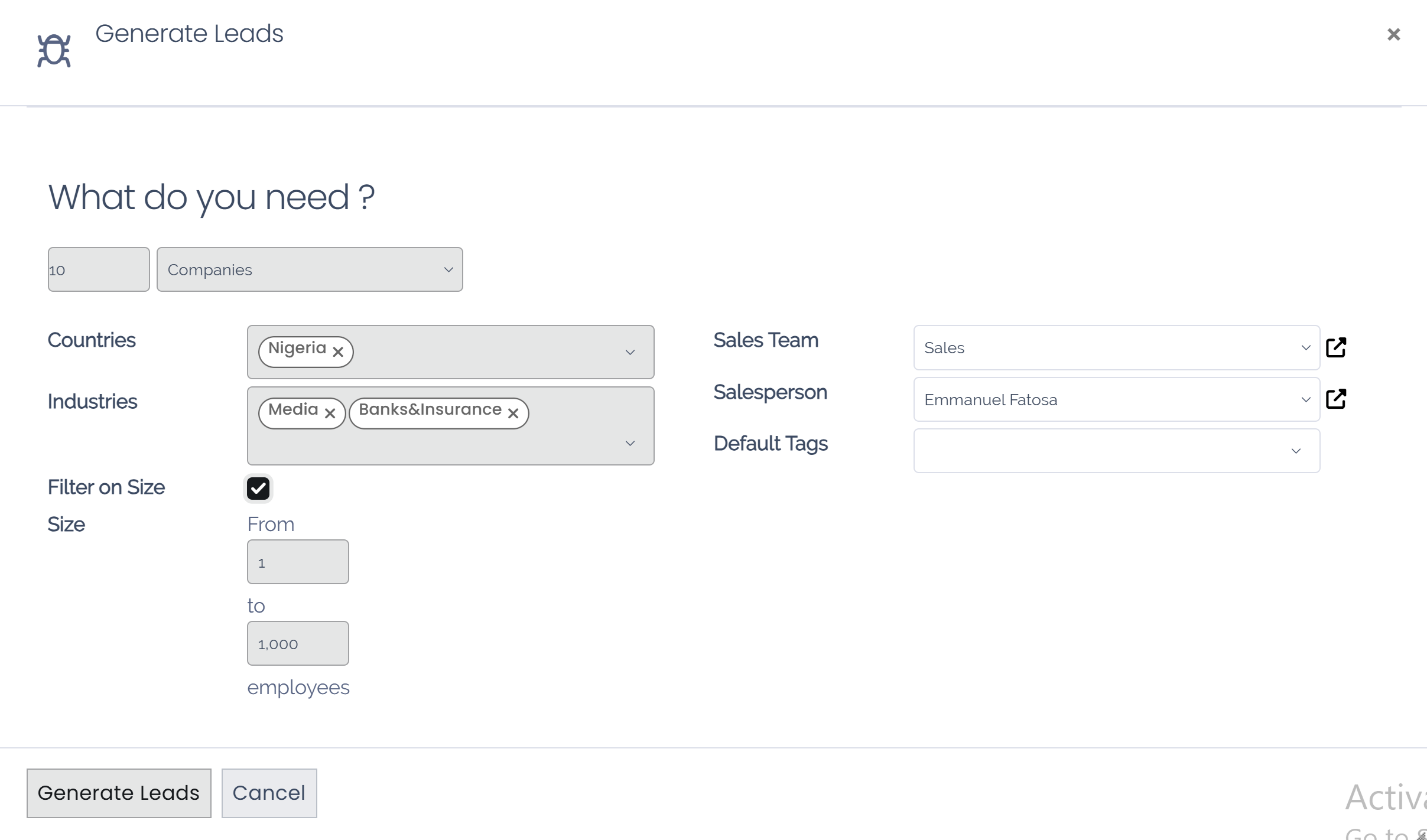
Task: Click the Generate Leads button
Action: pos(119,793)
